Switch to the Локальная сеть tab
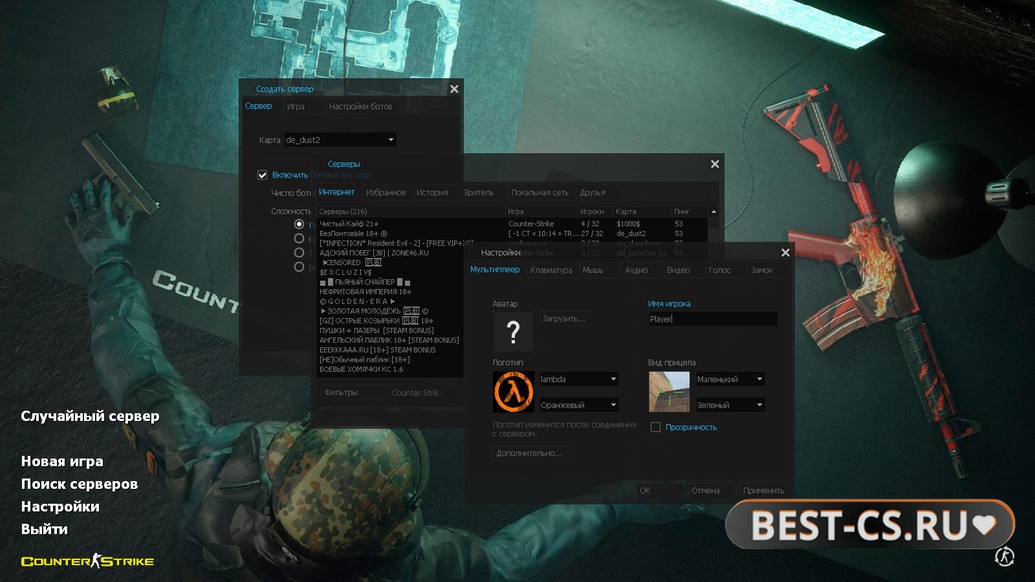The image size is (1035, 582). tap(539, 192)
